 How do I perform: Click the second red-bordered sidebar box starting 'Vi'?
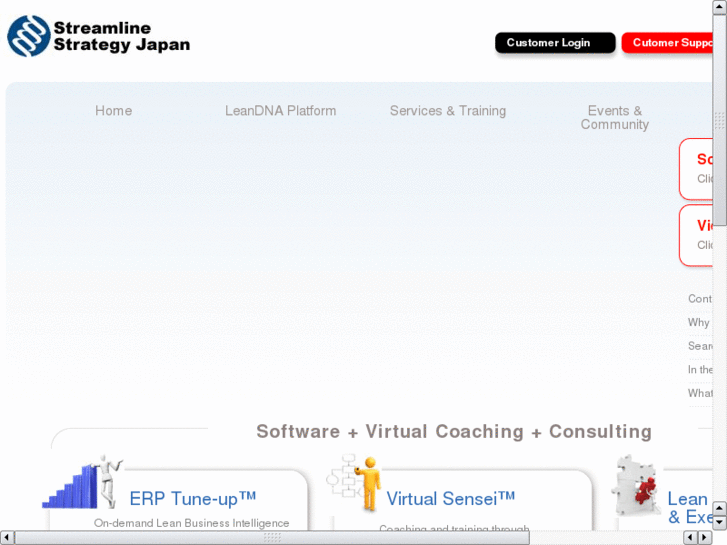click(x=696, y=235)
